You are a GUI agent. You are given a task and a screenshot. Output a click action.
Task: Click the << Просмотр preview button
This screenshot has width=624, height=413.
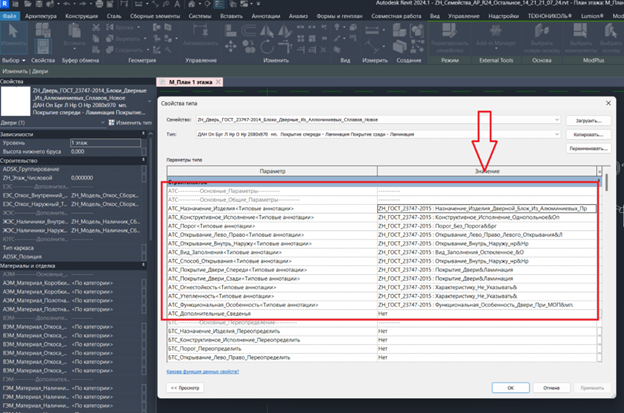(185, 388)
